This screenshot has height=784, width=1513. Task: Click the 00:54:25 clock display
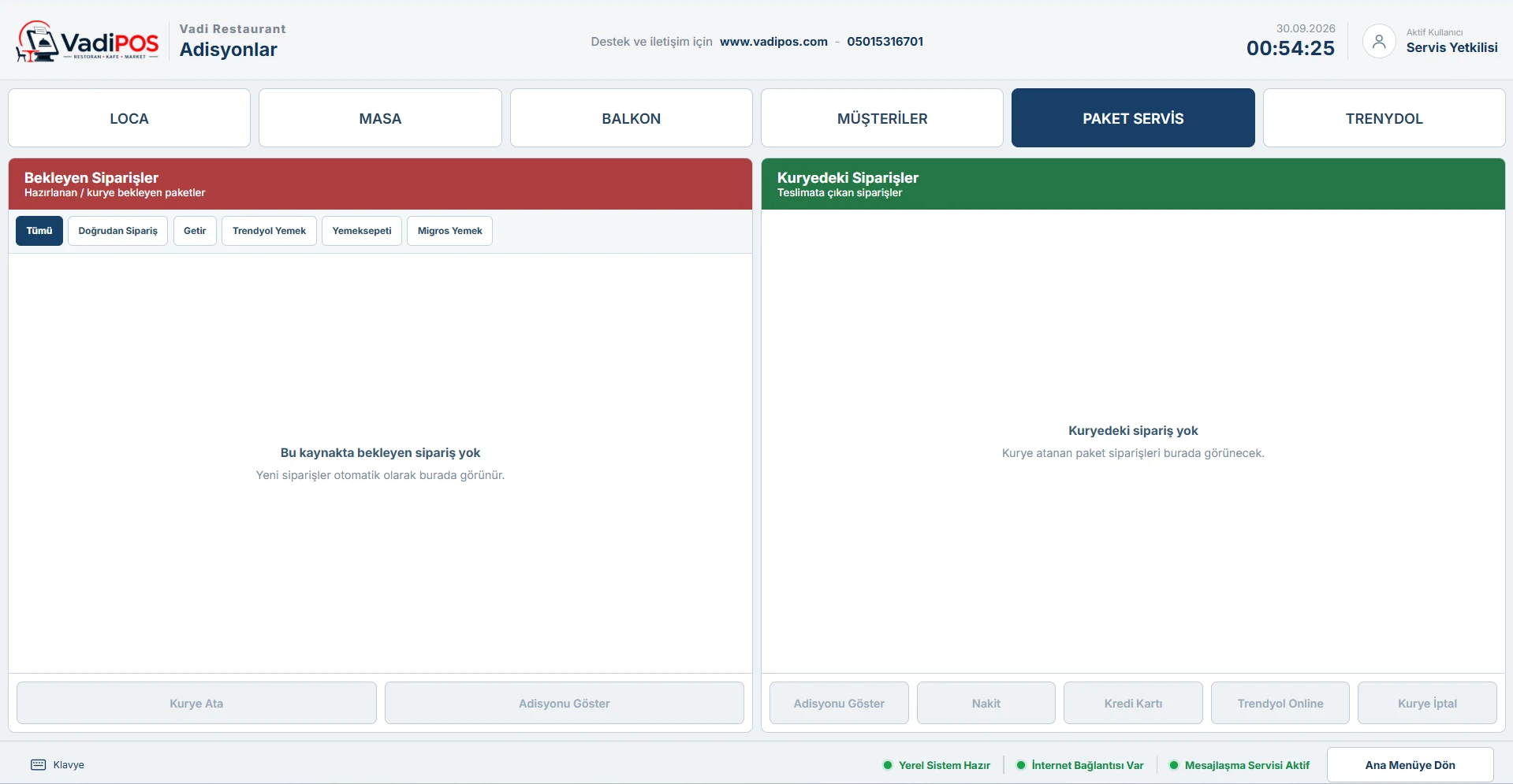coord(1290,48)
